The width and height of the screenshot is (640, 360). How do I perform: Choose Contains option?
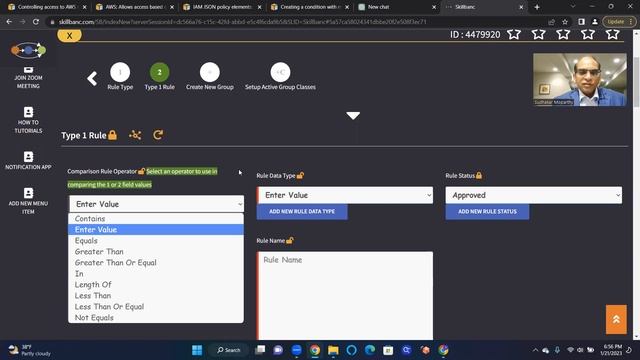coord(156,219)
